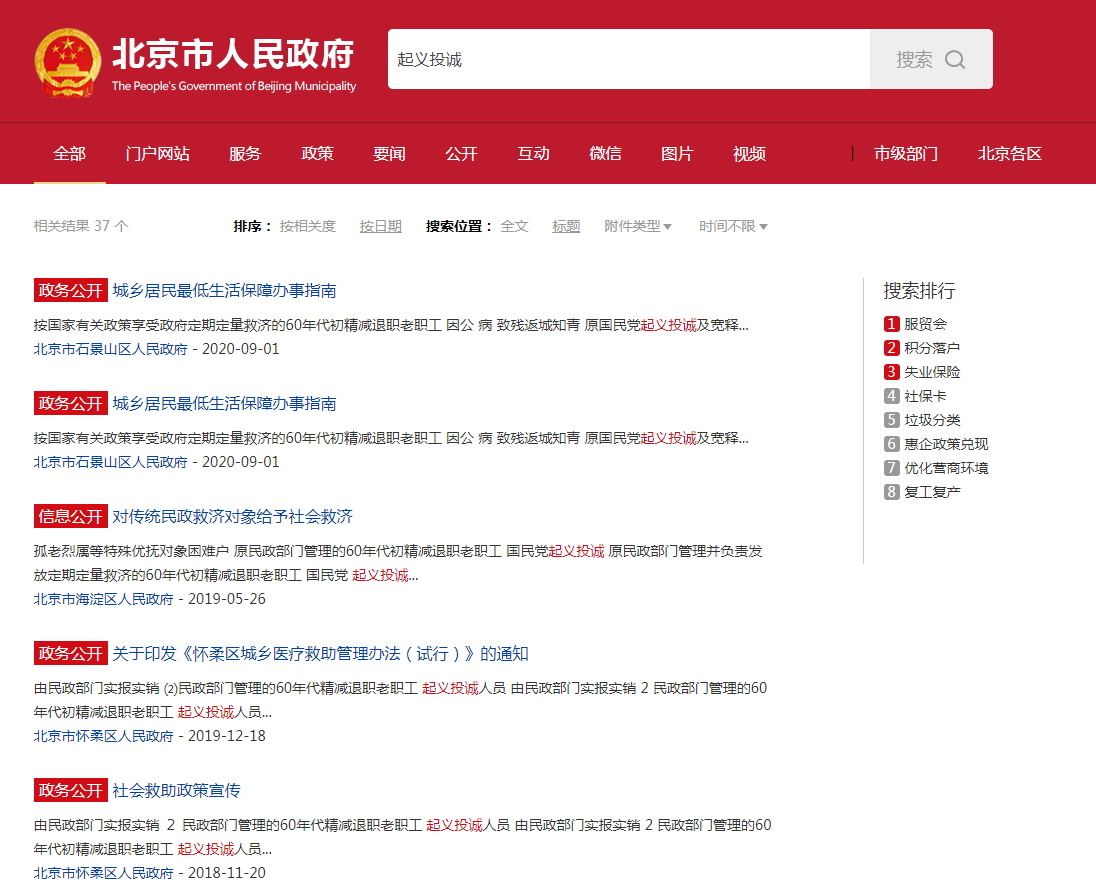Image resolution: width=1096 pixels, height=890 pixels.
Task: Switch to the 服务 tab
Action: coord(245,154)
